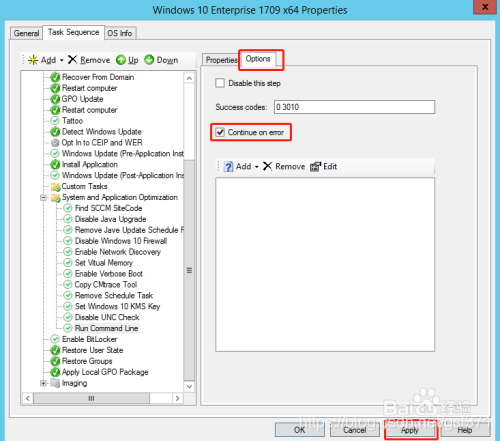This screenshot has width=500, height=441.
Task: Click the Find SCCM SiteCode step icon
Action: click(x=68, y=208)
